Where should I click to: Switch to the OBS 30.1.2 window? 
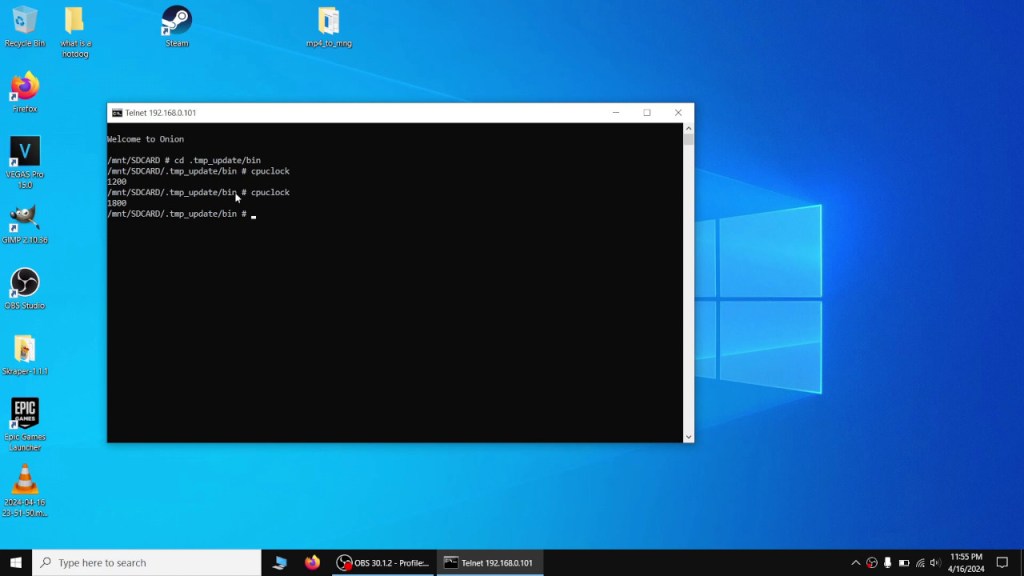[x=385, y=562]
